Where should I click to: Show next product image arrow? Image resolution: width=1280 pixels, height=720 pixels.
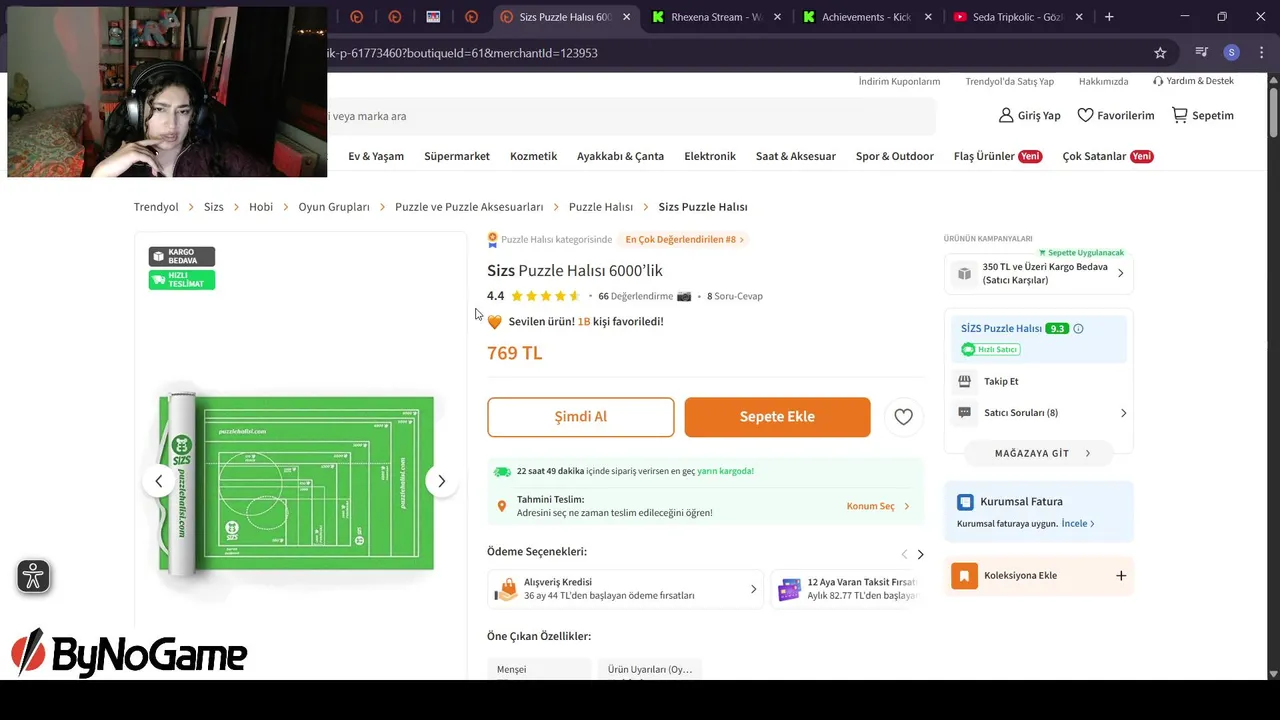(441, 481)
